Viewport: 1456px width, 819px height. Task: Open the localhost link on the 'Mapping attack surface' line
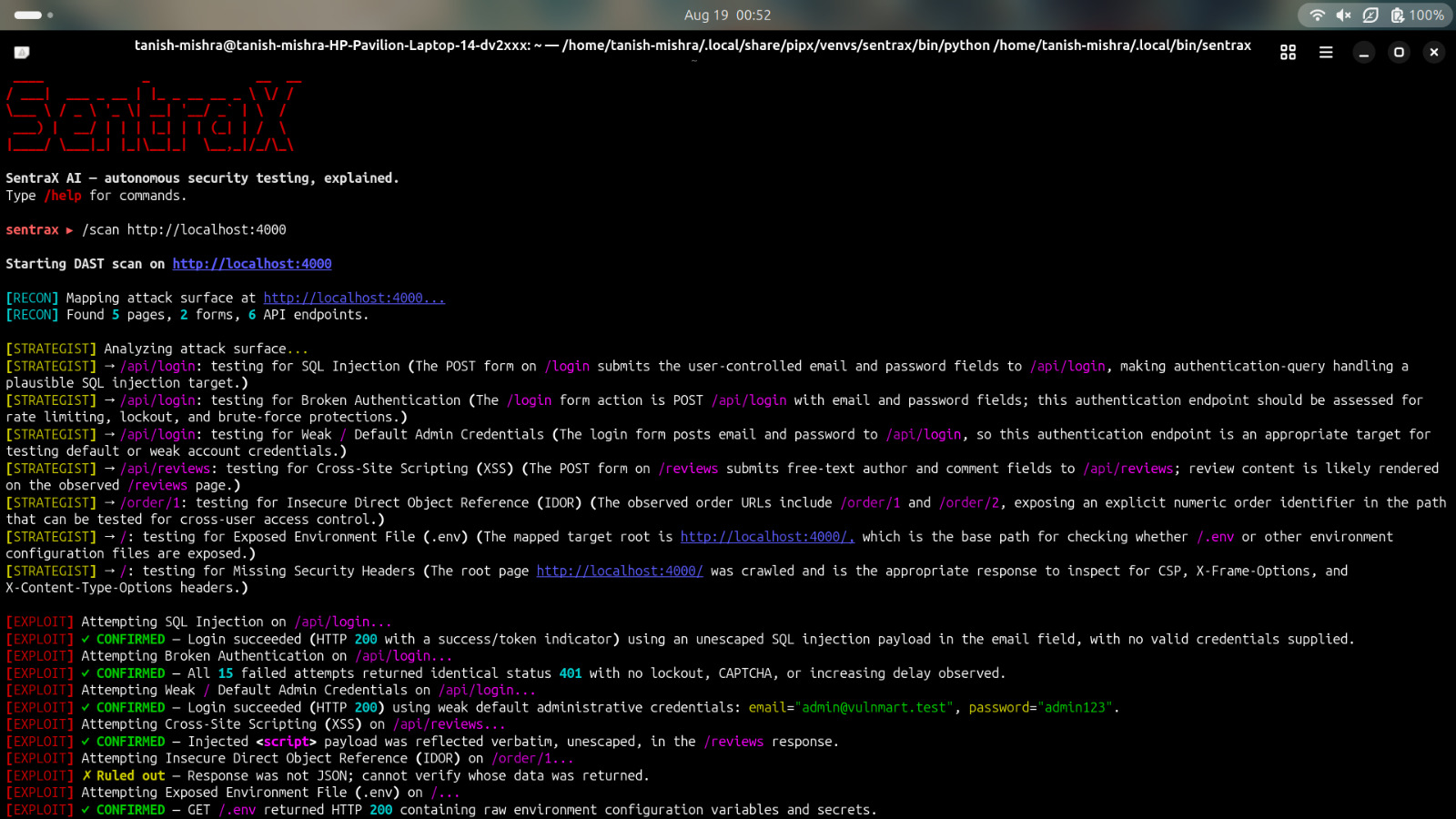[354, 298]
